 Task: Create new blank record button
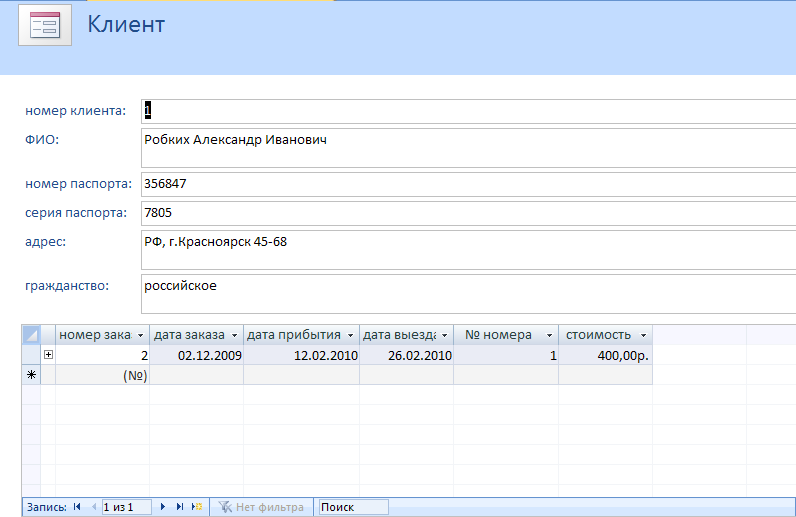(197, 506)
